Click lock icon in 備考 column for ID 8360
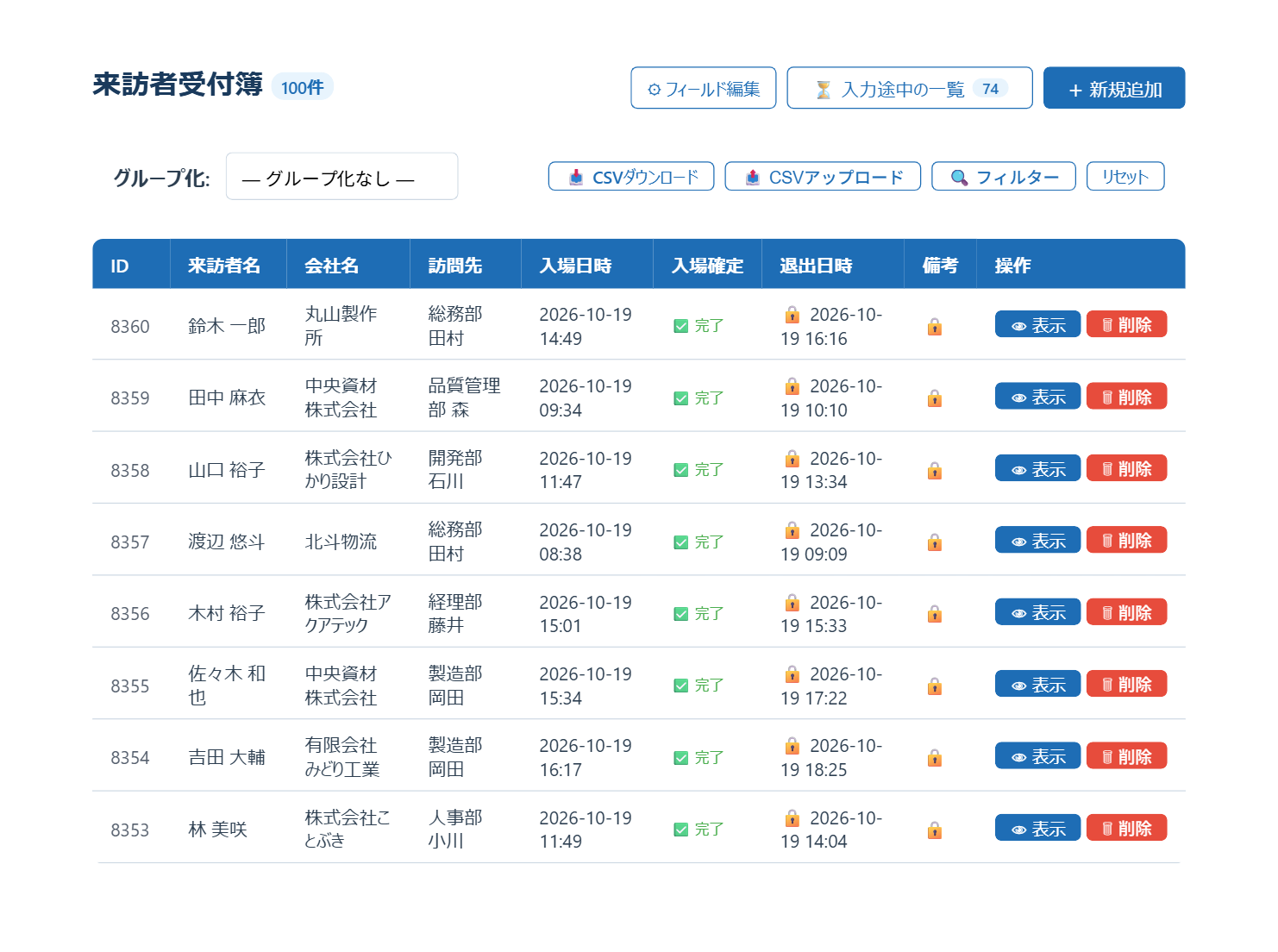Image resolution: width=1278 pixels, height=952 pixels. click(934, 327)
